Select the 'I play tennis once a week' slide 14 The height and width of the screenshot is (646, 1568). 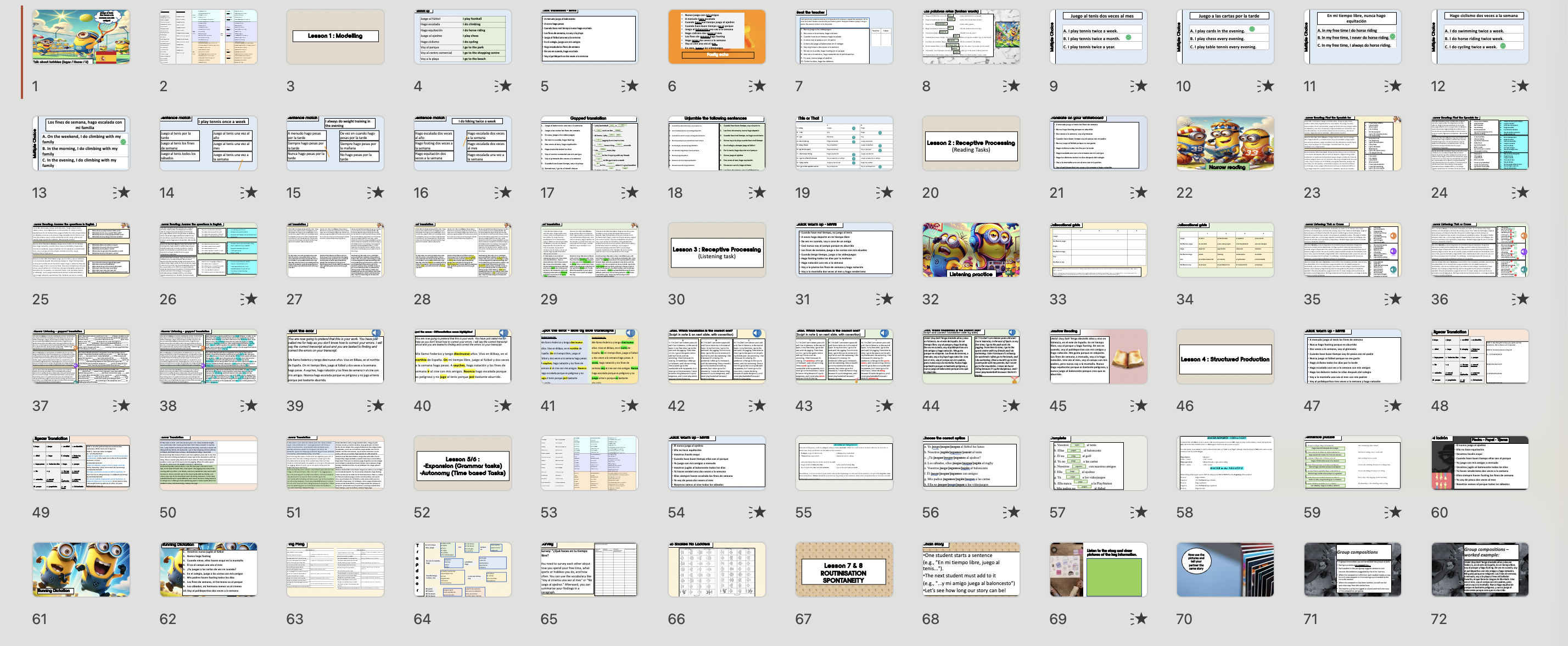[x=208, y=143]
